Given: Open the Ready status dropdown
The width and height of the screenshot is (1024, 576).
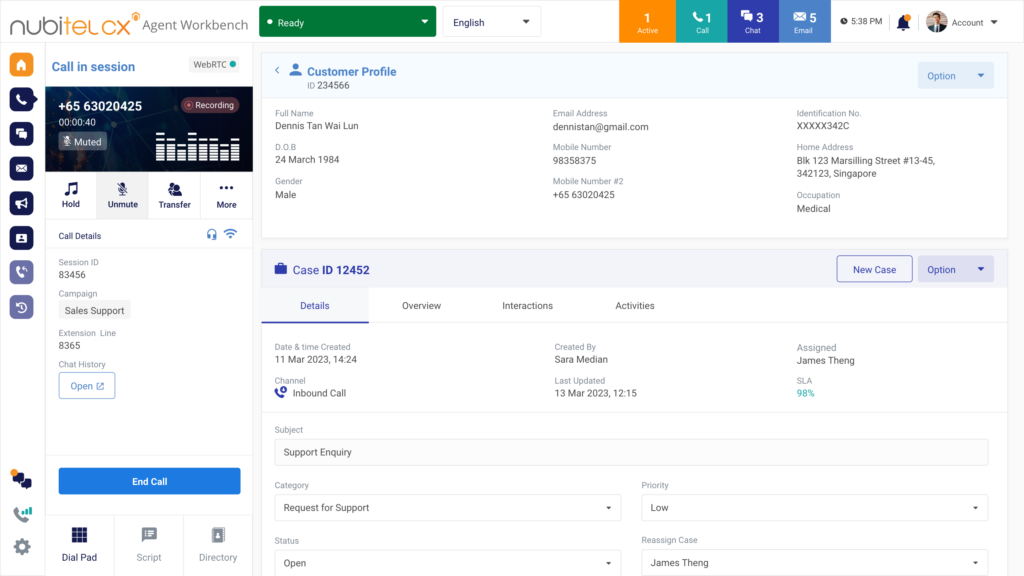Looking at the screenshot, I should tap(347, 20).
